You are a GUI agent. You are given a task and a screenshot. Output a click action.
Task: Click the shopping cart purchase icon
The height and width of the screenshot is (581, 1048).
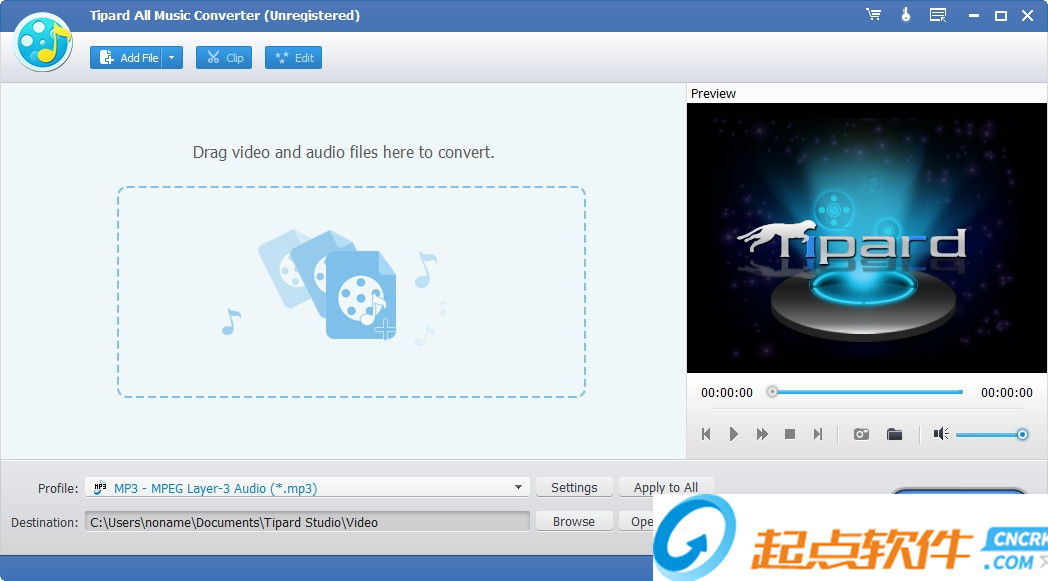click(x=873, y=15)
